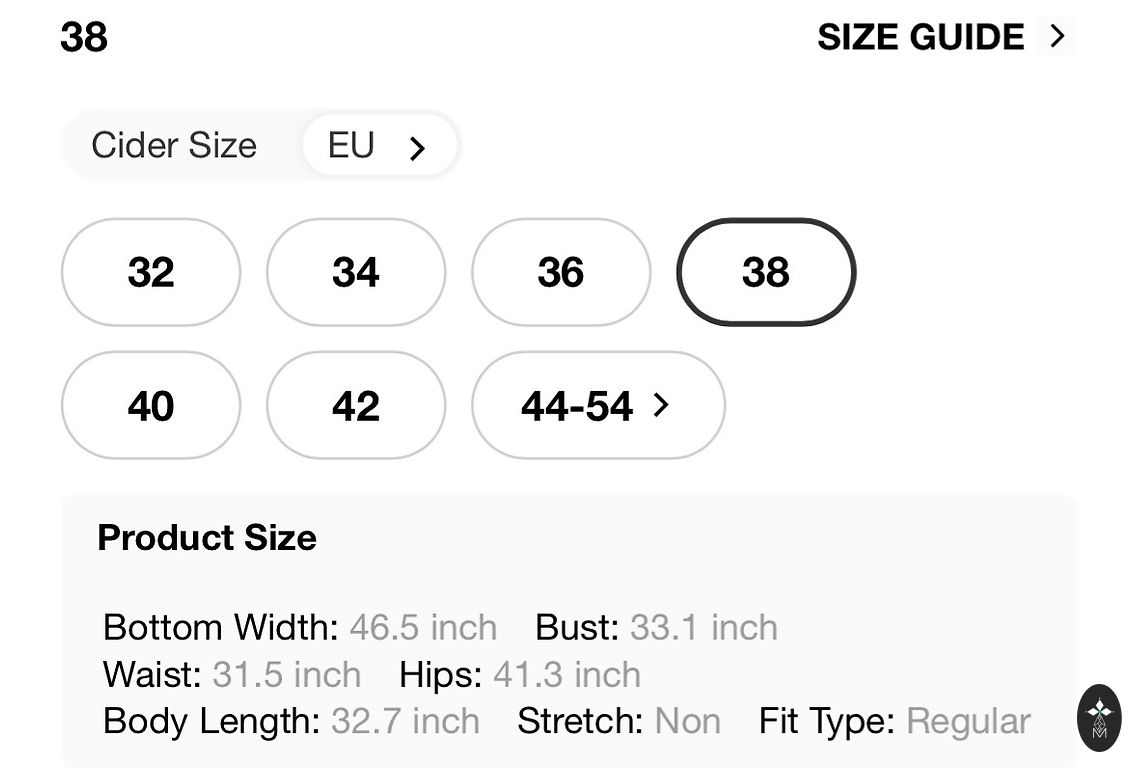Open the SIZE GUIDE link
This screenshot has height=768, width=1138.
click(920, 38)
